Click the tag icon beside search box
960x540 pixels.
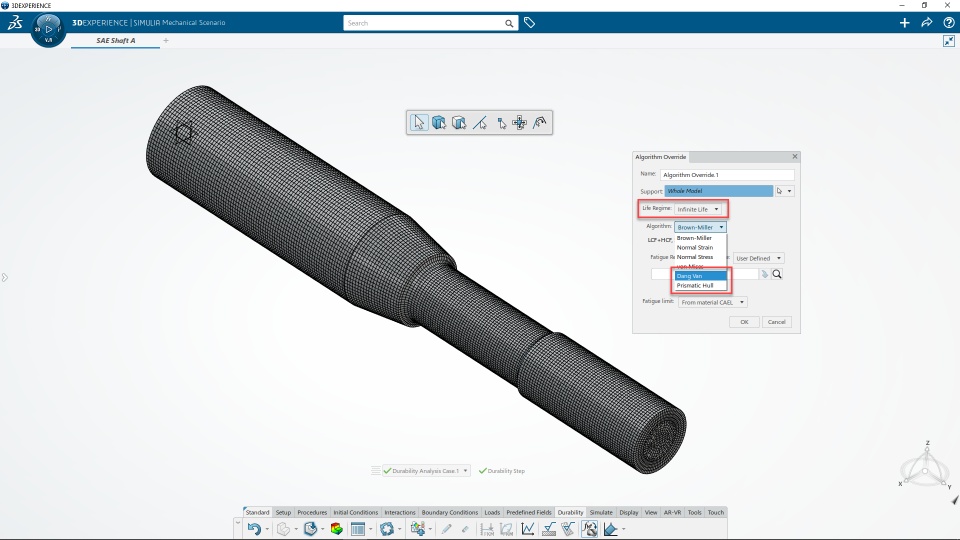pyautogui.click(x=530, y=23)
